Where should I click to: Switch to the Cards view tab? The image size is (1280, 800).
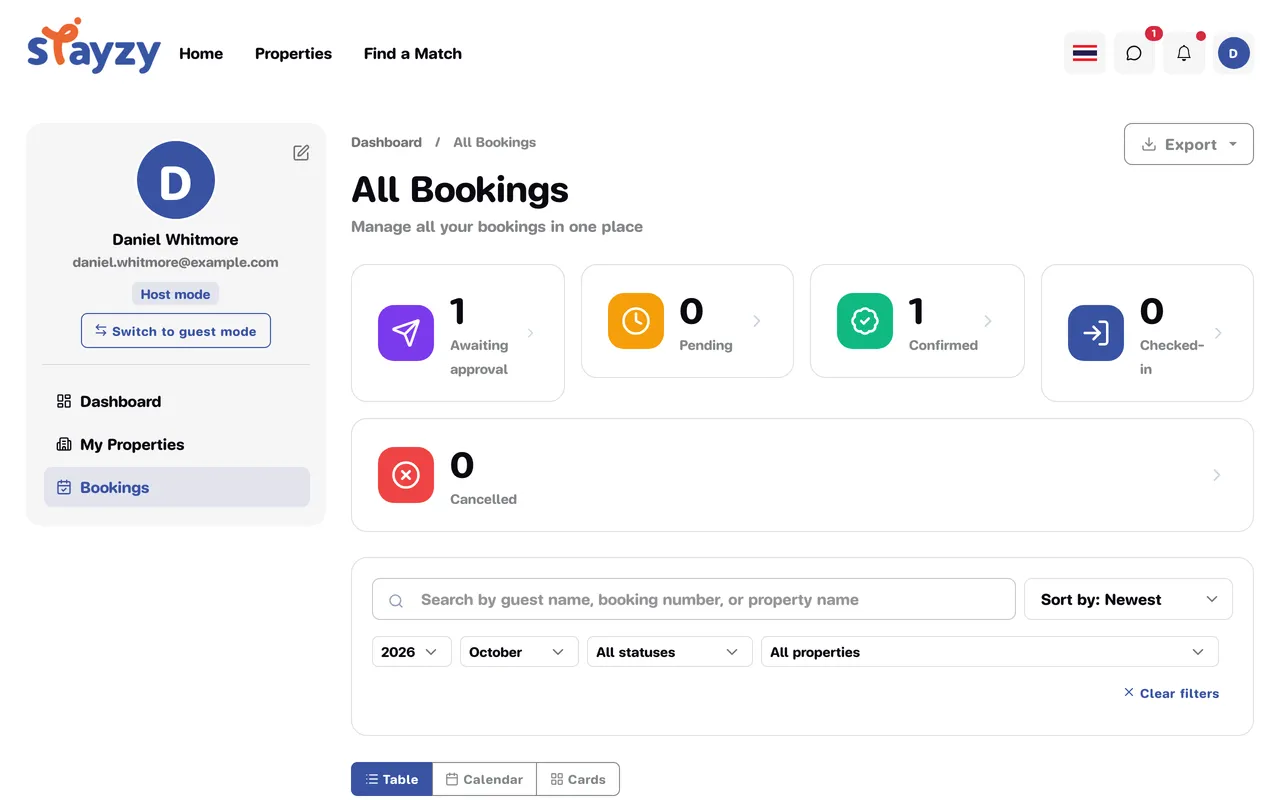tap(578, 779)
